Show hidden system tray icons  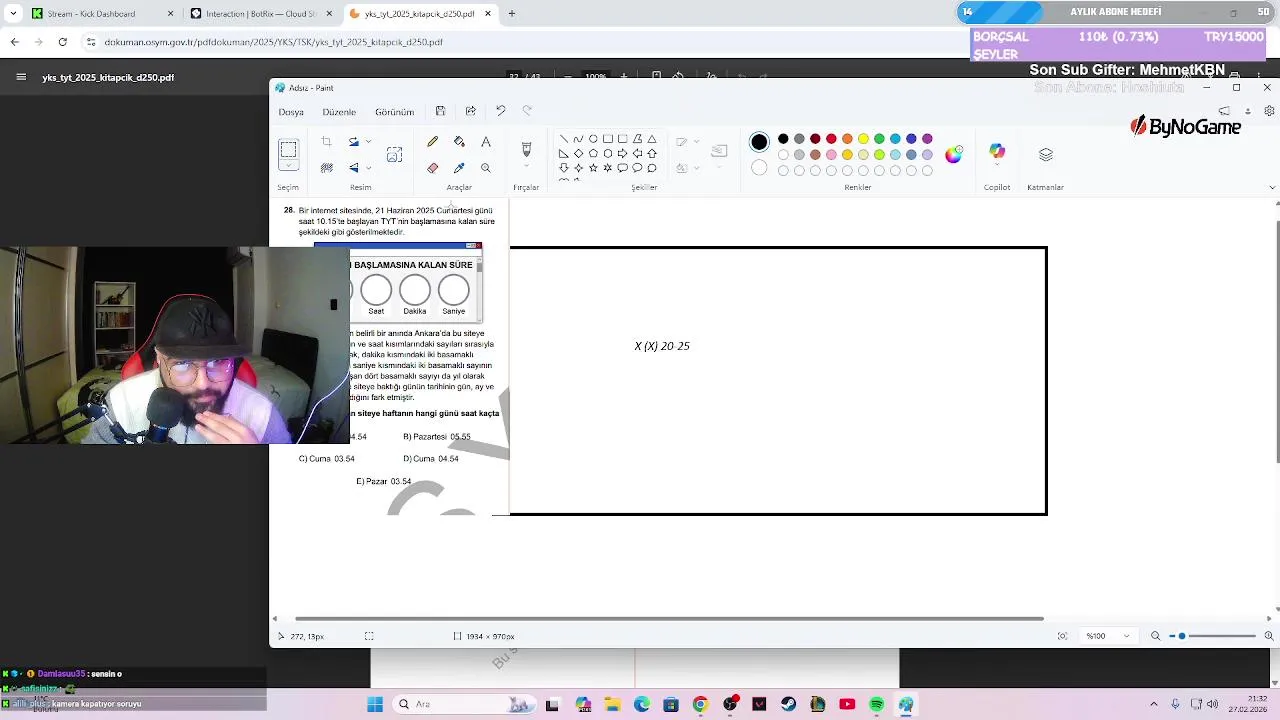[1153, 704]
